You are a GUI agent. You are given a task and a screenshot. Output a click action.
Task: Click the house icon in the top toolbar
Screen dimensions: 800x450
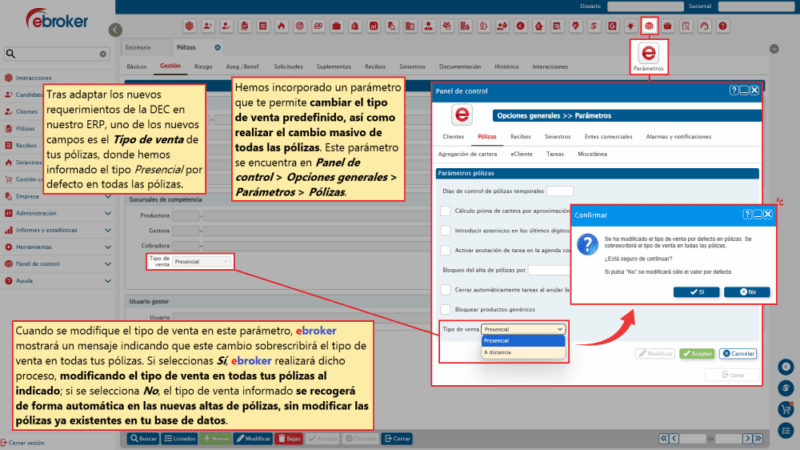point(539,26)
